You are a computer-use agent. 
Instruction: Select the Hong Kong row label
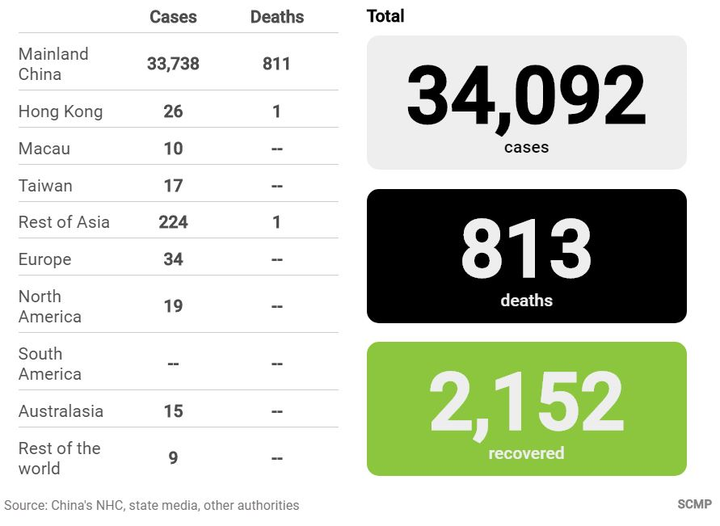pos(60,111)
